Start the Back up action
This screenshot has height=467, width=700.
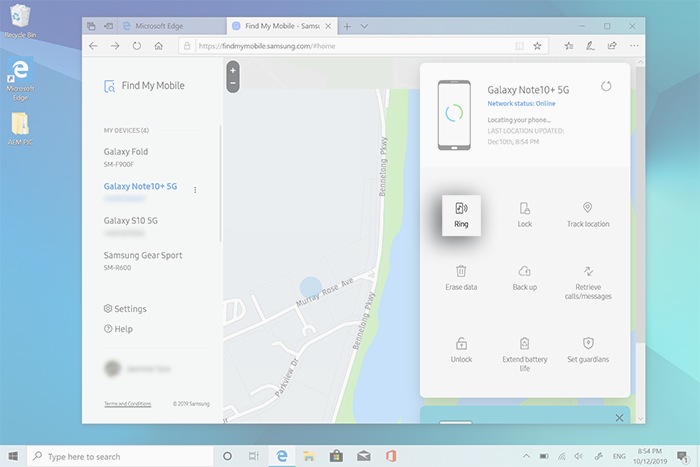525,278
